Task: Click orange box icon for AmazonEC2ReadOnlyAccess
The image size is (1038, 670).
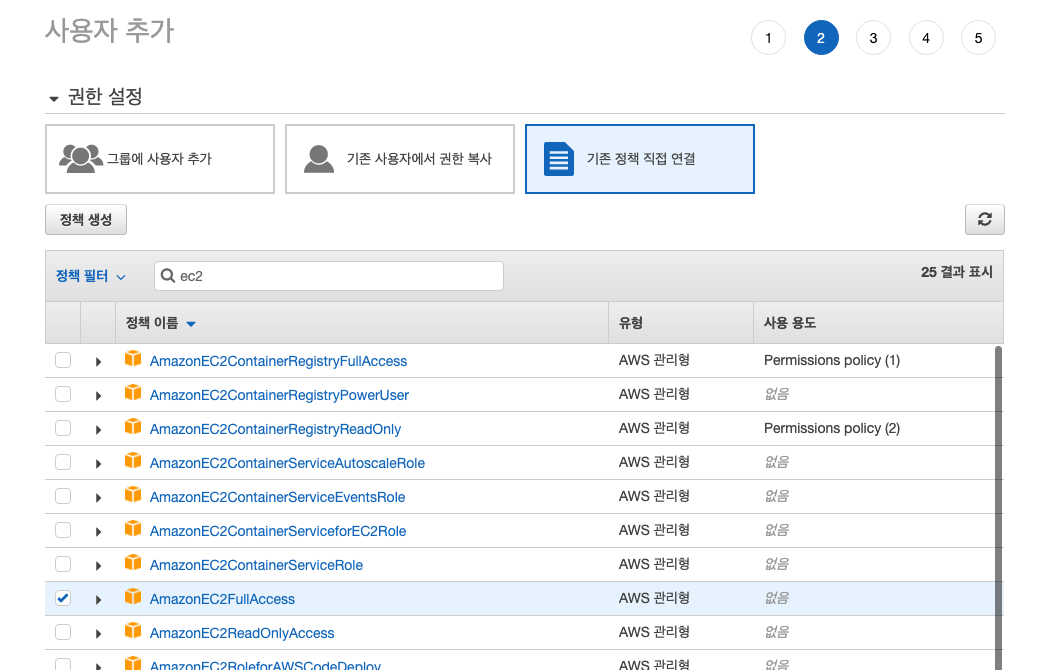Action: pyautogui.click(x=133, y=630)
